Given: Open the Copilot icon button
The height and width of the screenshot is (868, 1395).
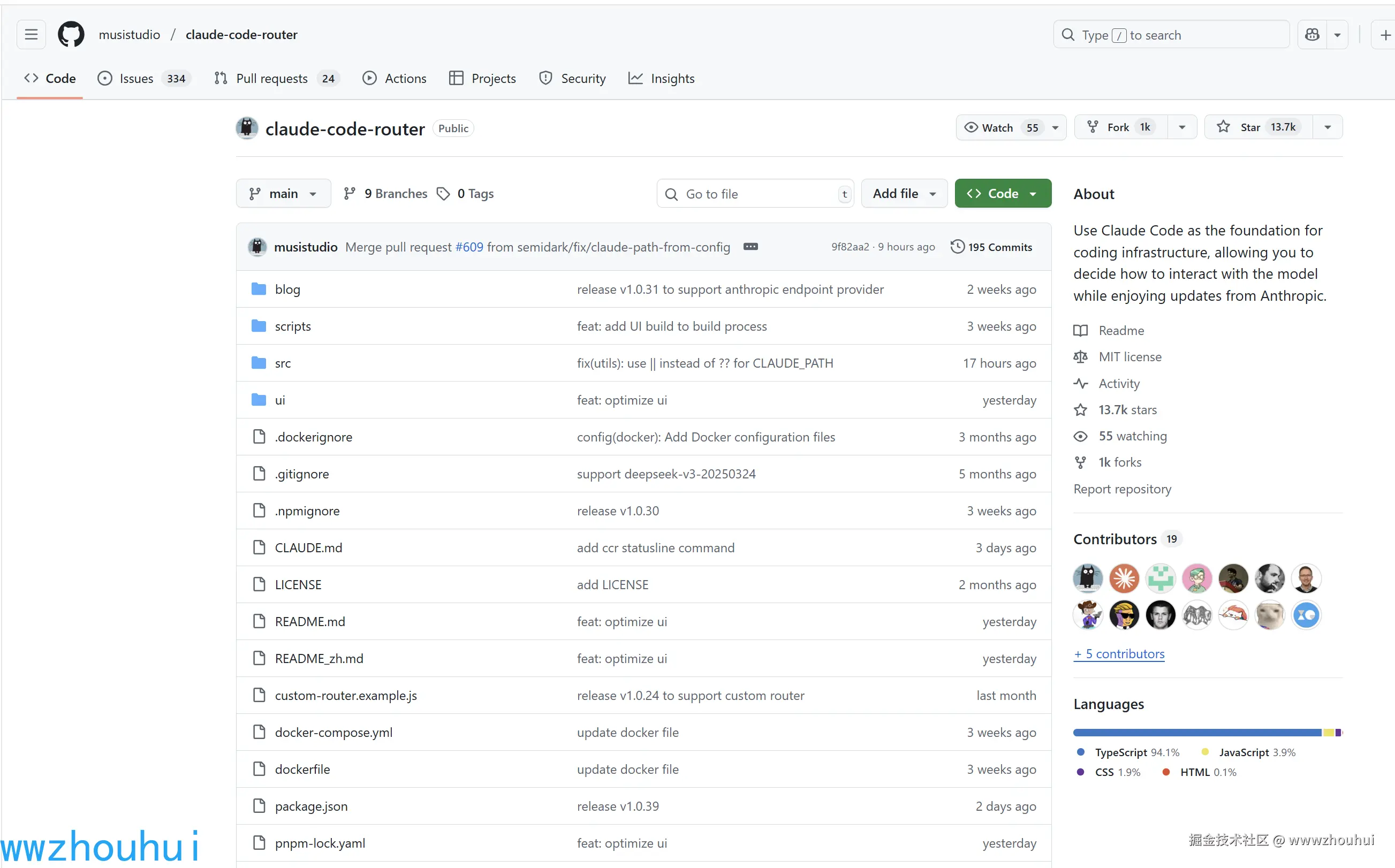Looking at the screenshot, I should 1311,35.
